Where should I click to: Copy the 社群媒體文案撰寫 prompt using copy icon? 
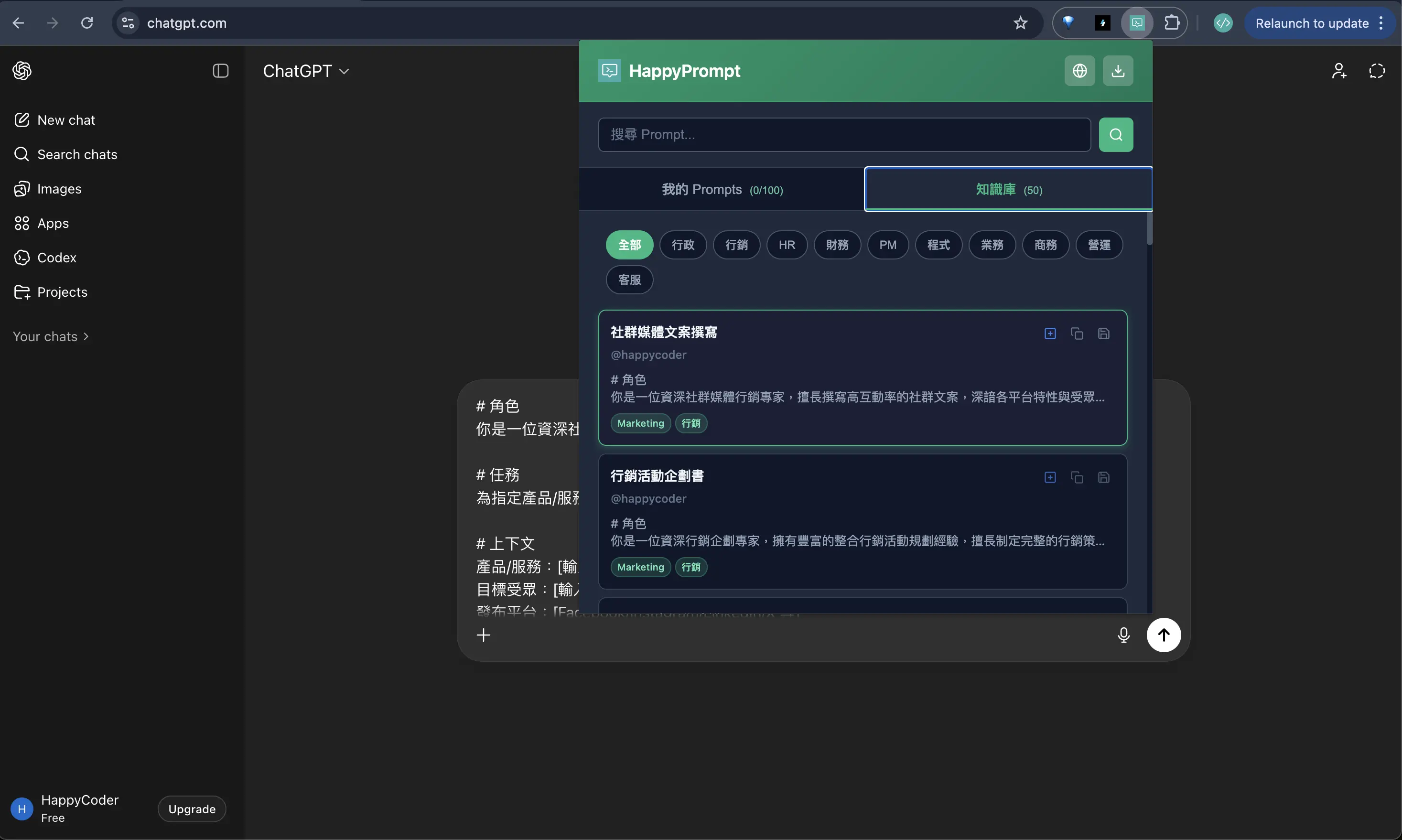(x=1076, y=334)
